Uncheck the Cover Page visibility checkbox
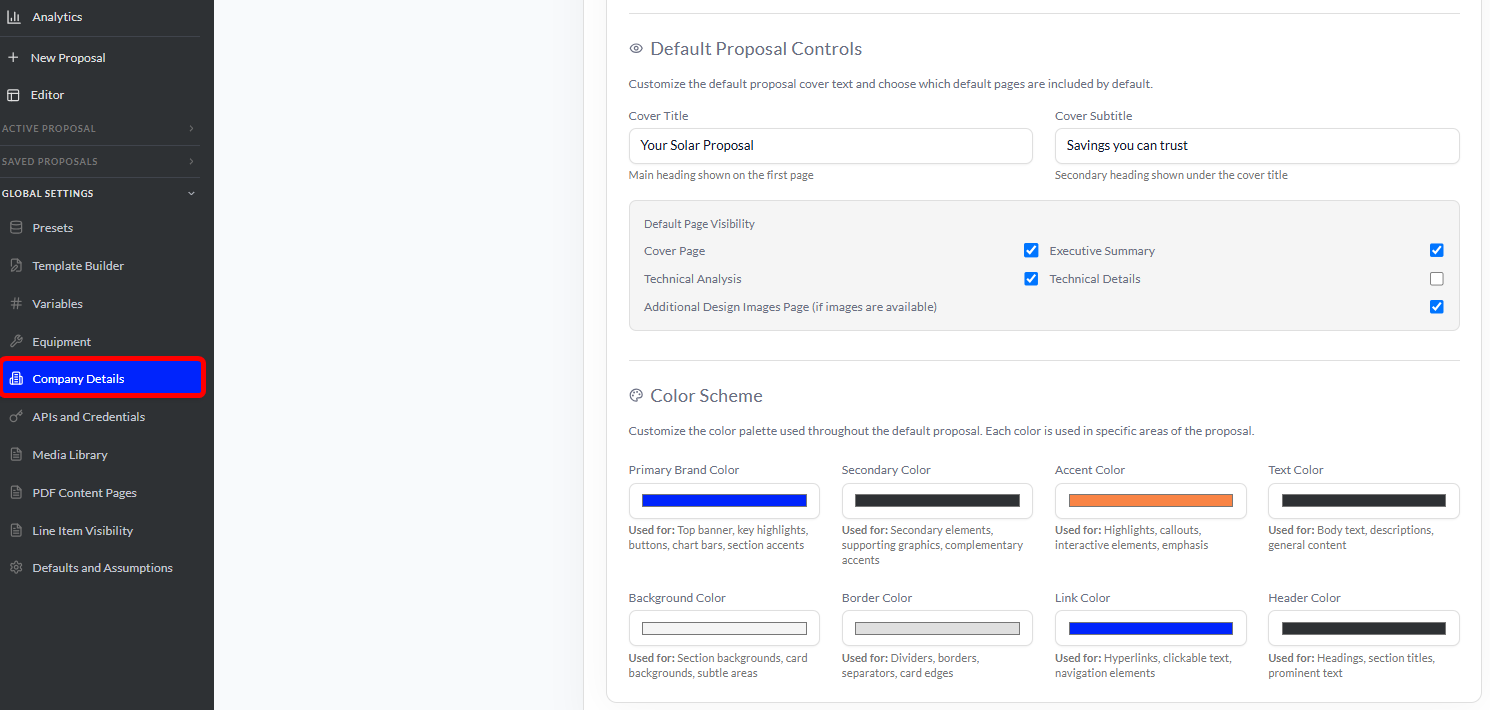 pyautogui.click(x=1031, y=251)
